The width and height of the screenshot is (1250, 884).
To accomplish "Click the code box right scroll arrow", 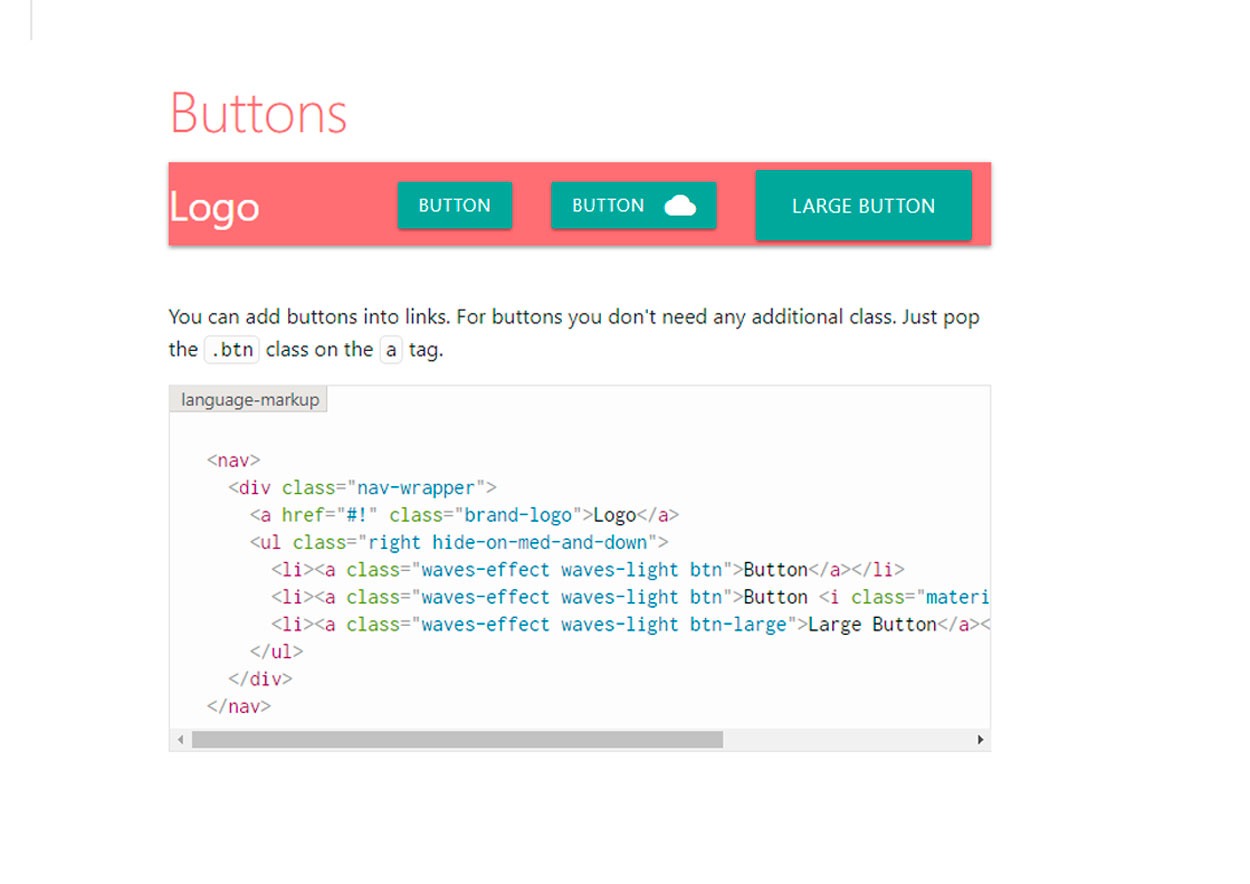I will point(981,740).
